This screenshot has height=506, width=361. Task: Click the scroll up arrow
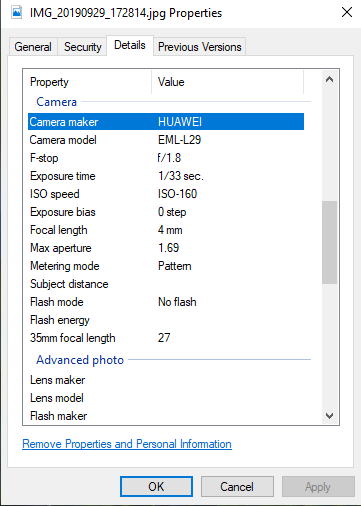[329, 79]
